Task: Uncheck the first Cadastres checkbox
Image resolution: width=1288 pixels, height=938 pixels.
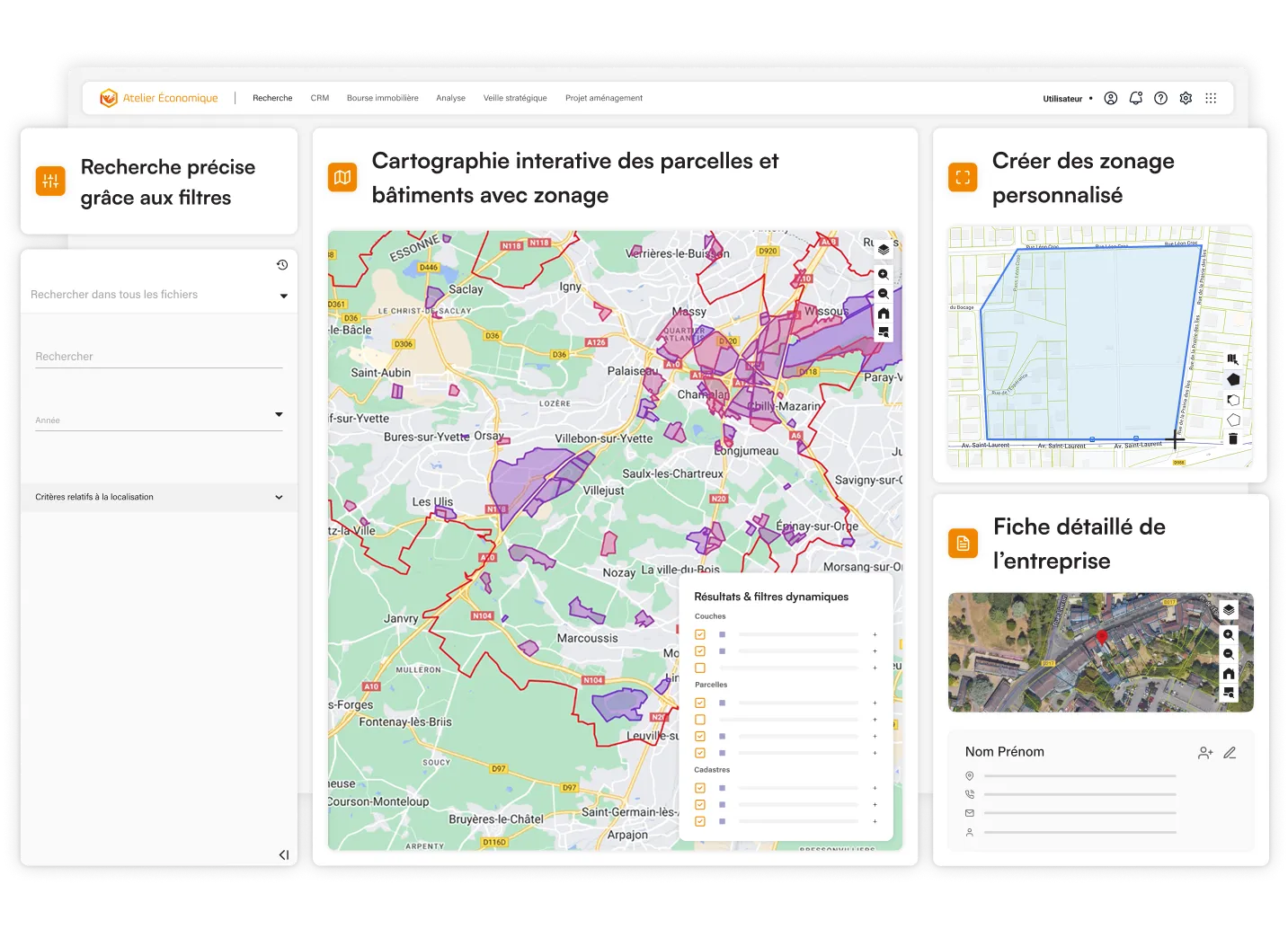Action: point(700,788)
